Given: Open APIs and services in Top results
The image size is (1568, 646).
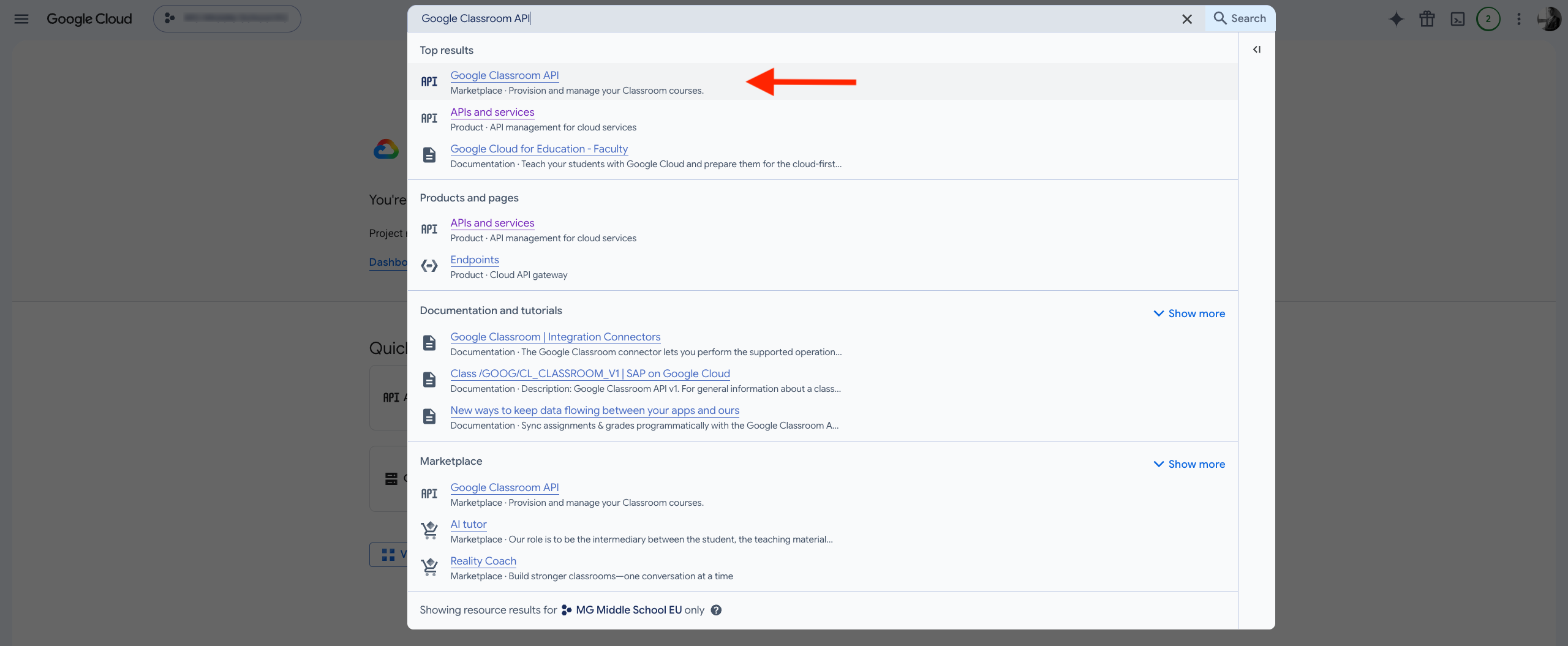Looking at the screenshot, I should 492,112.
